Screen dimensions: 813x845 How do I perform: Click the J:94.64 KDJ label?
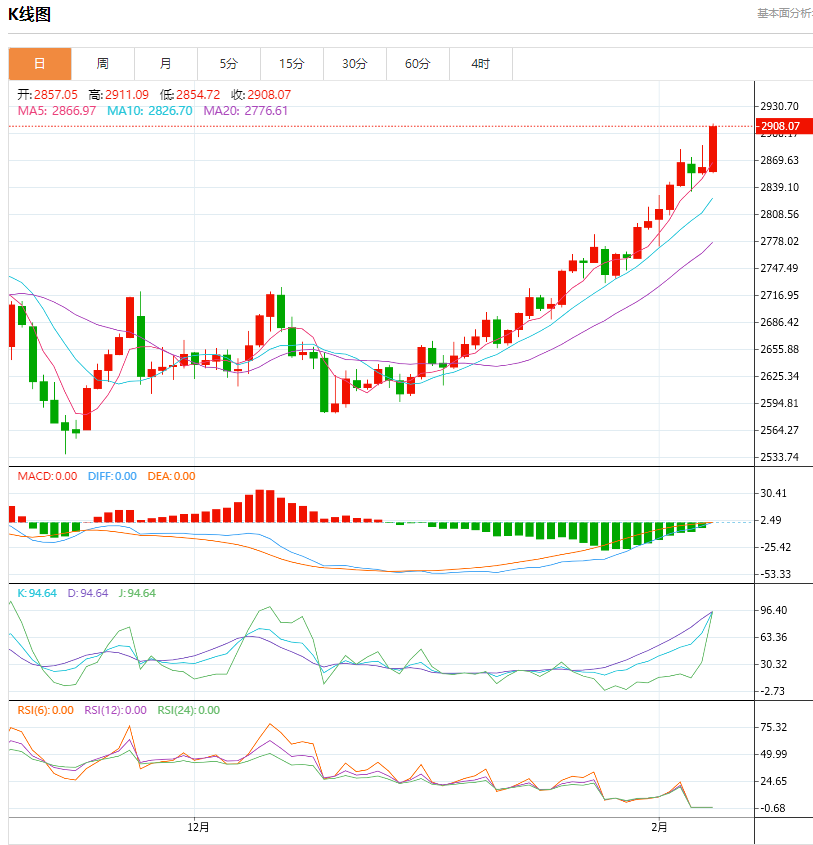pyautogui.click(x=137, y=593)
